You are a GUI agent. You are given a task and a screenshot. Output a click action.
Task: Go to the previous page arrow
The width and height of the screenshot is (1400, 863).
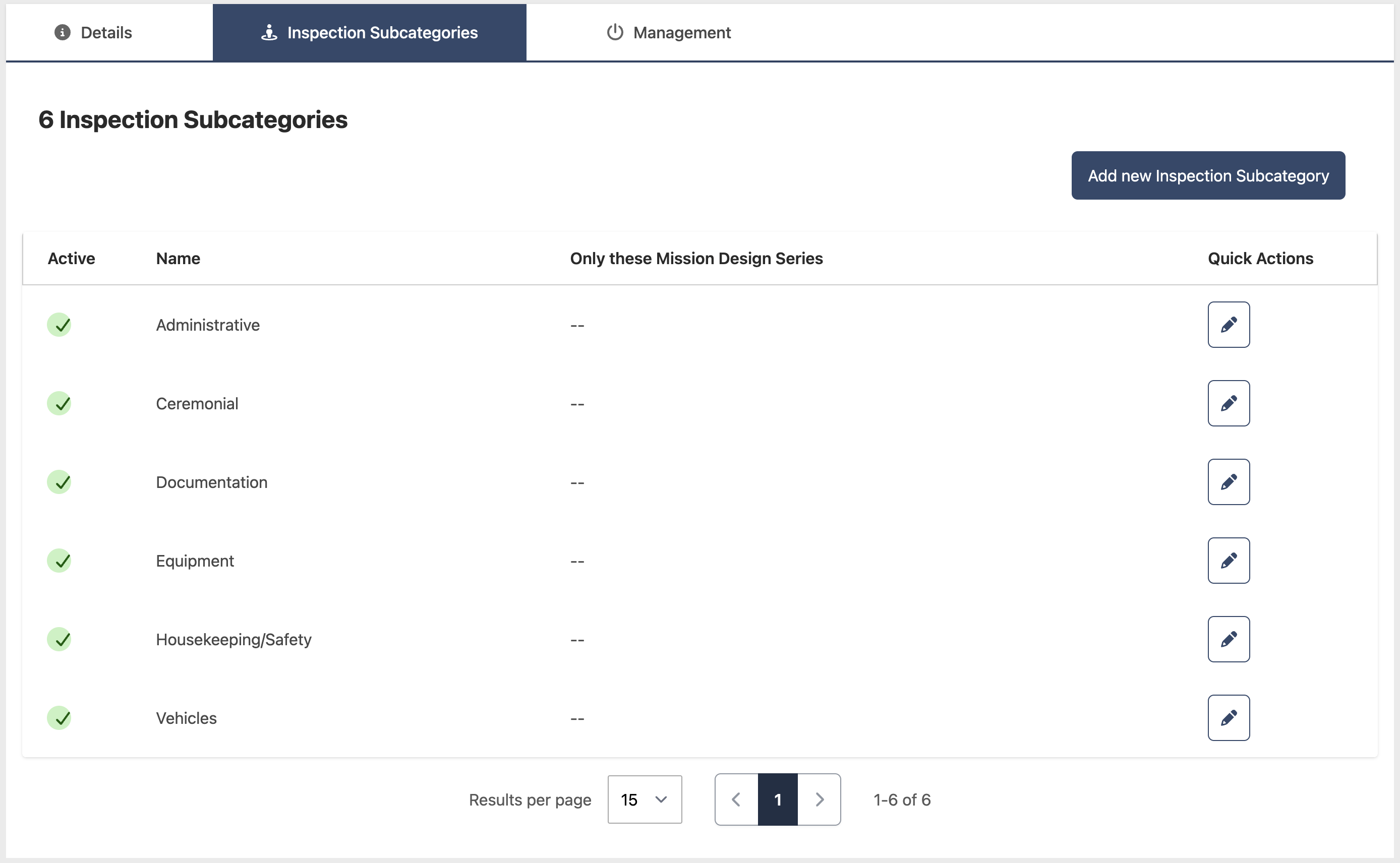[736, 799]
